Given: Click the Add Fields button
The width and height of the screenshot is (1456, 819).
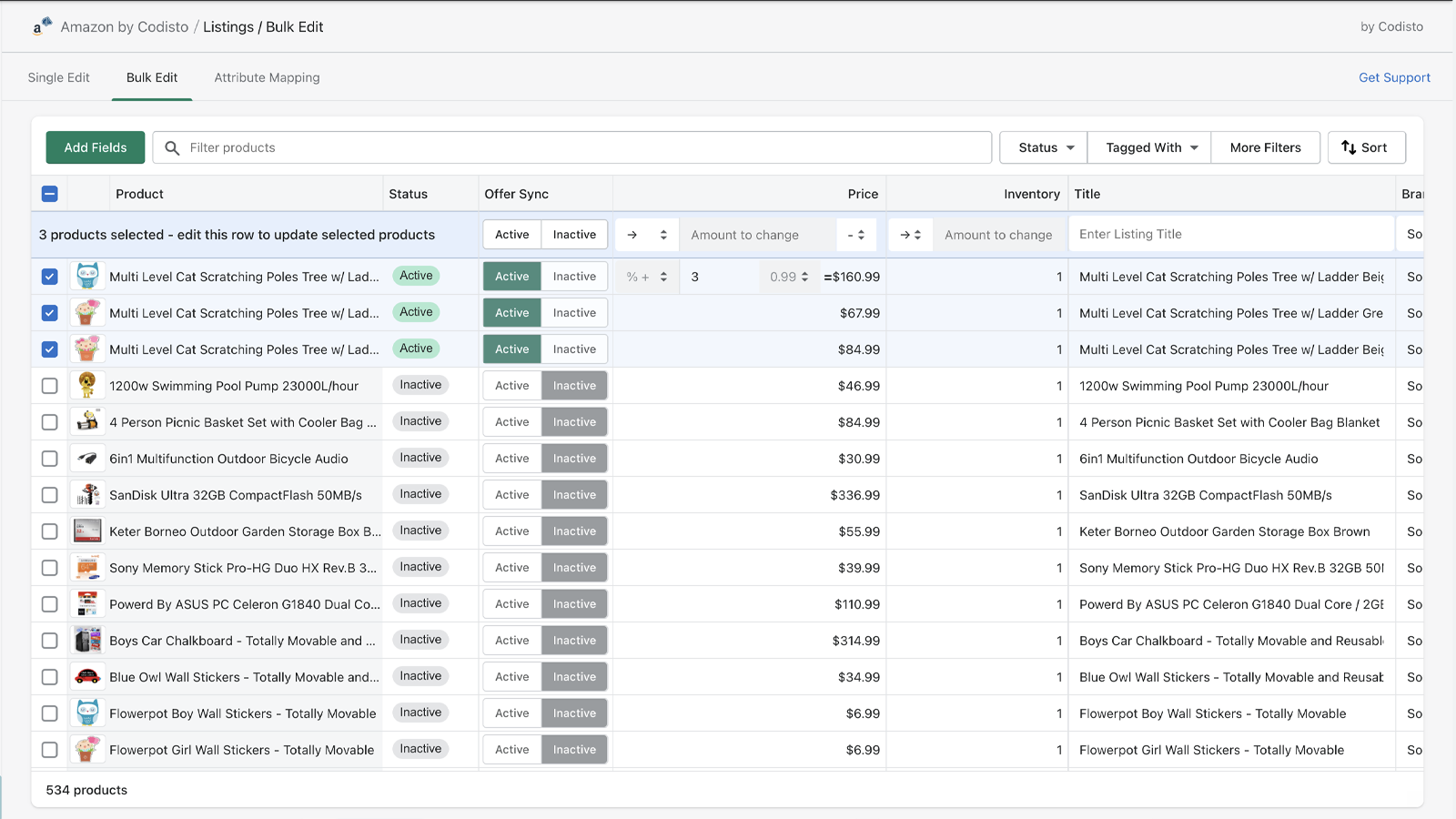Looking at the screenshot, I should click(96, 147).
